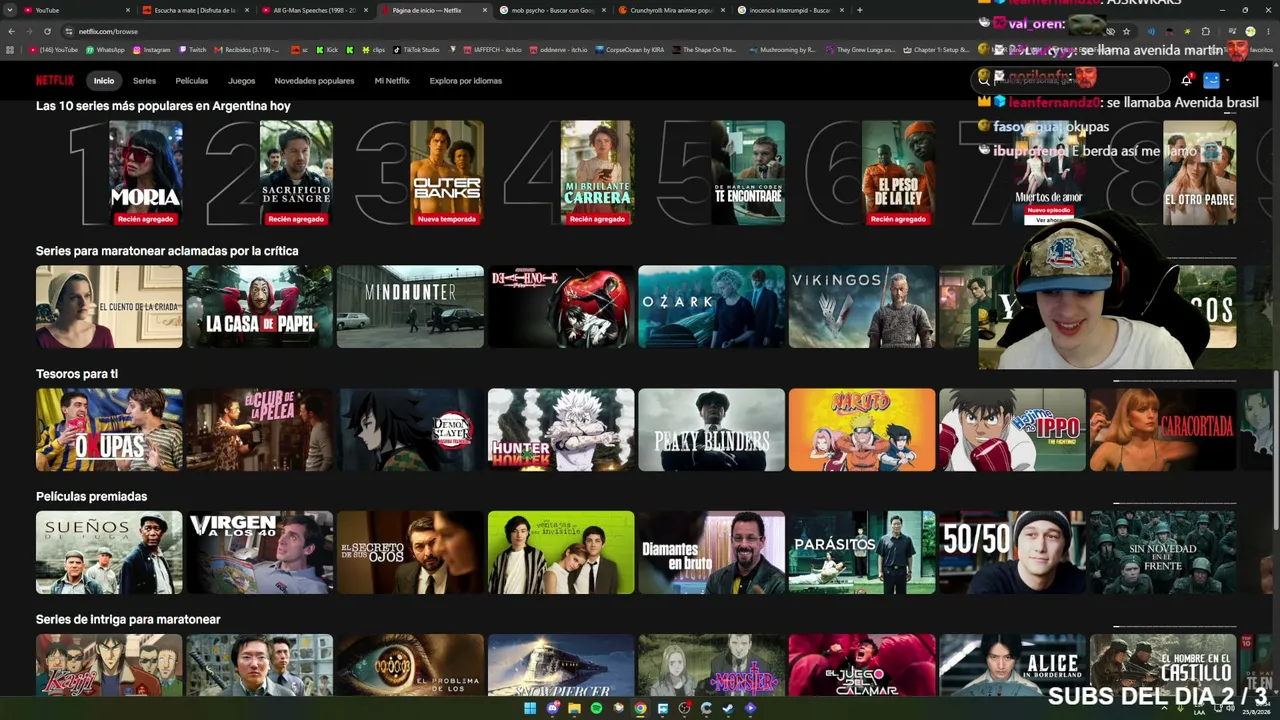Open the WhatsApp bookmark

[x=105, y=50]
